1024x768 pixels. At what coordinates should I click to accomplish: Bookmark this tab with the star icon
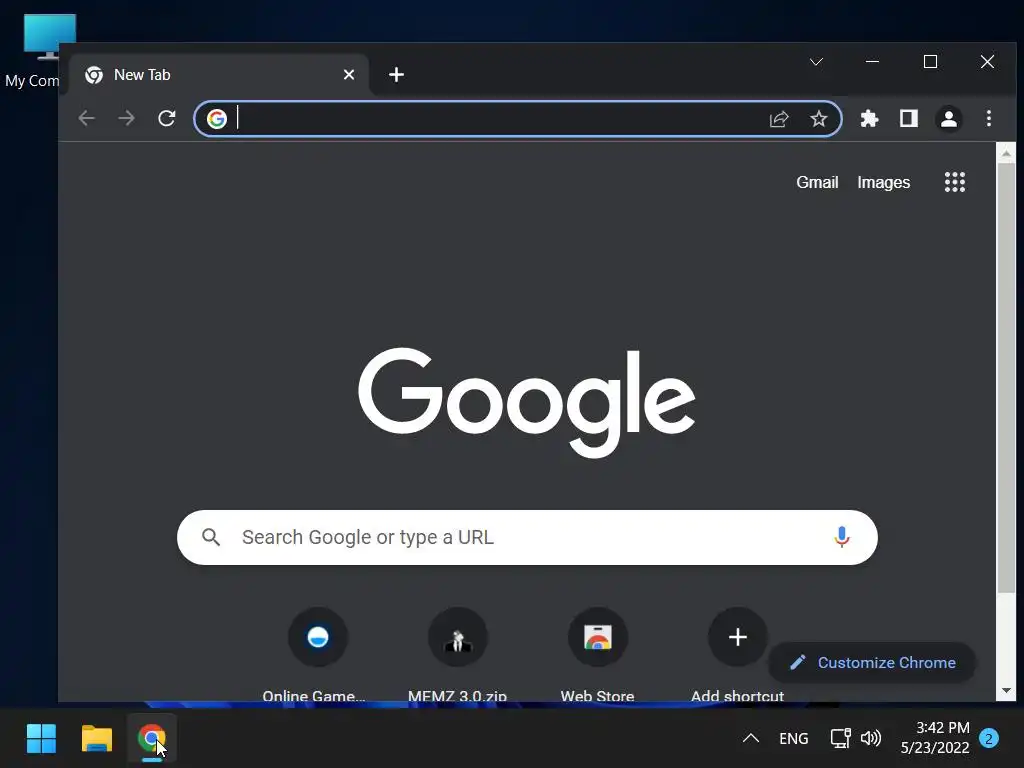818,118
